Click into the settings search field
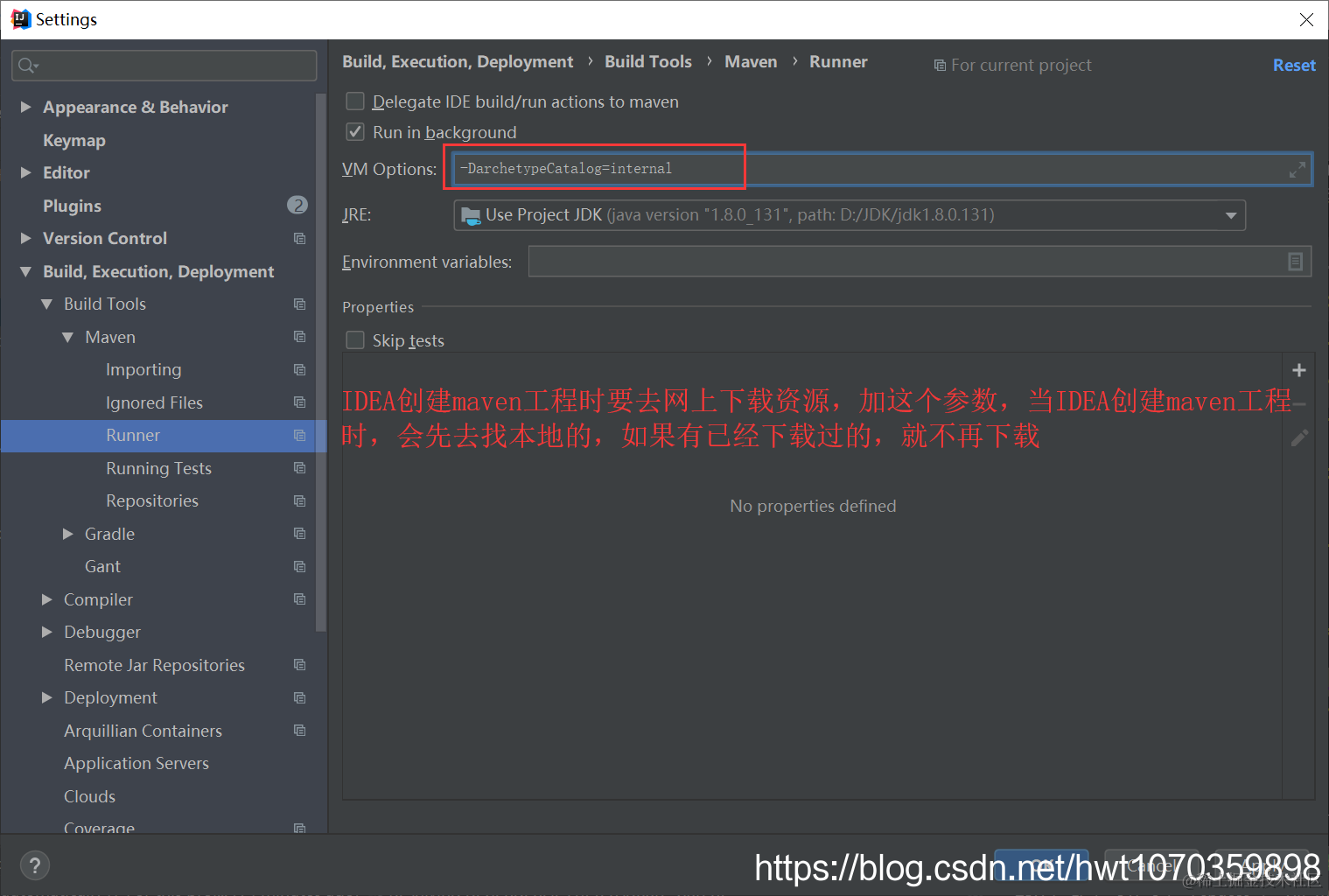Screen dimensions: 1329x896 pos(164,66)
